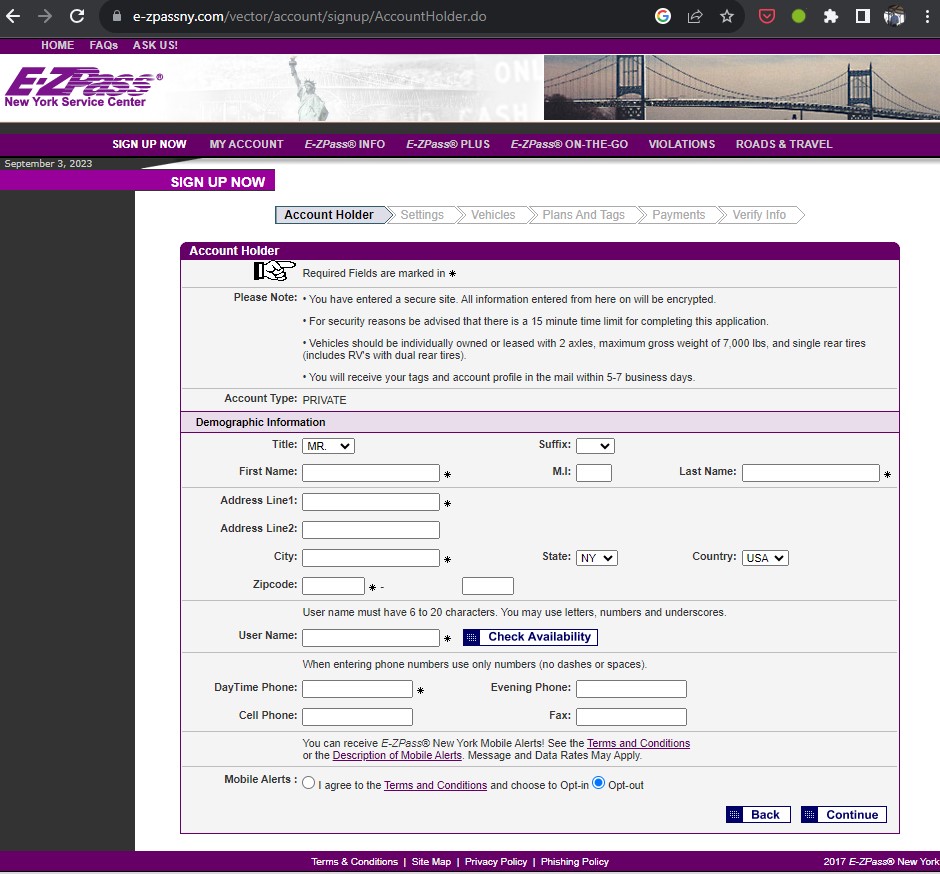
Task: Select the Mobile Alerts Opt-out radio button
Action: [x=598, y=783]
